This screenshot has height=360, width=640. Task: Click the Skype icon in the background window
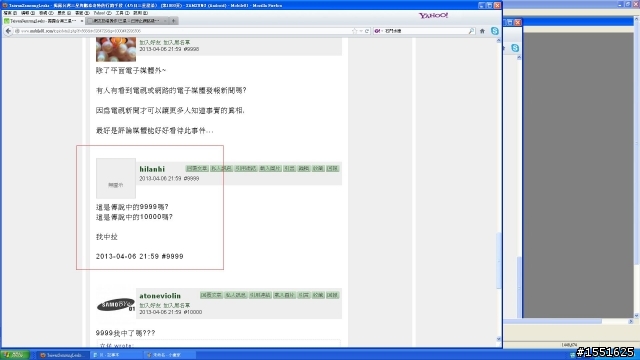515,48
